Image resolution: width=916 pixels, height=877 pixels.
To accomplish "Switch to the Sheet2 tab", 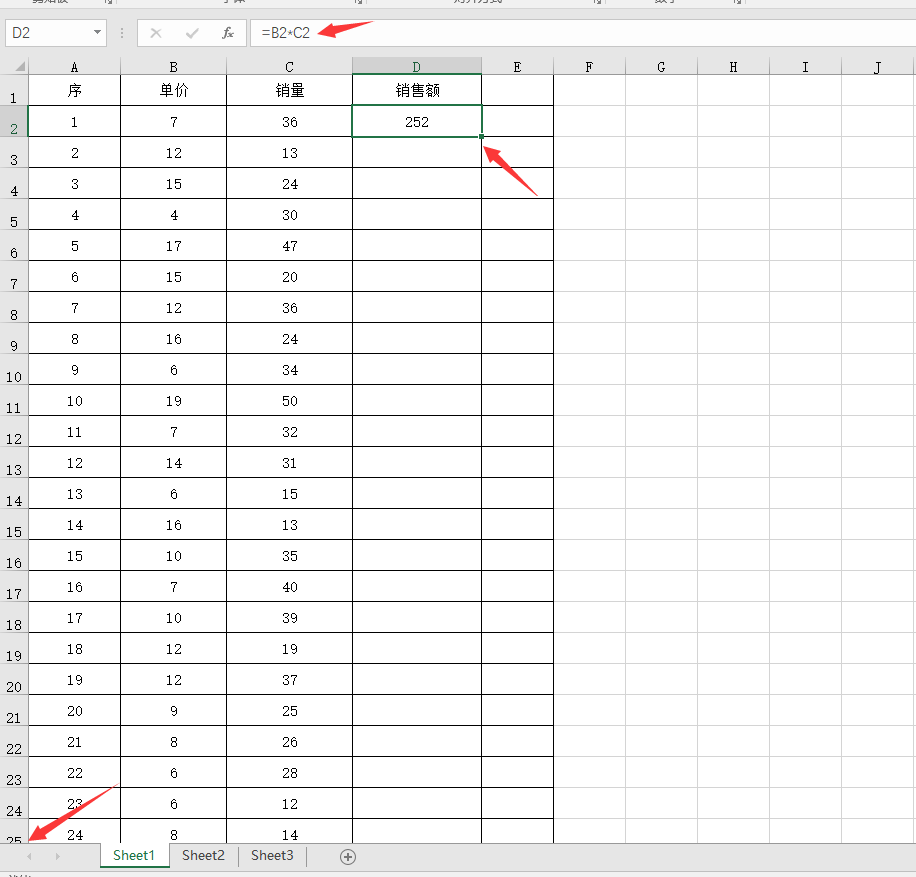I will [x=203, y=855].
